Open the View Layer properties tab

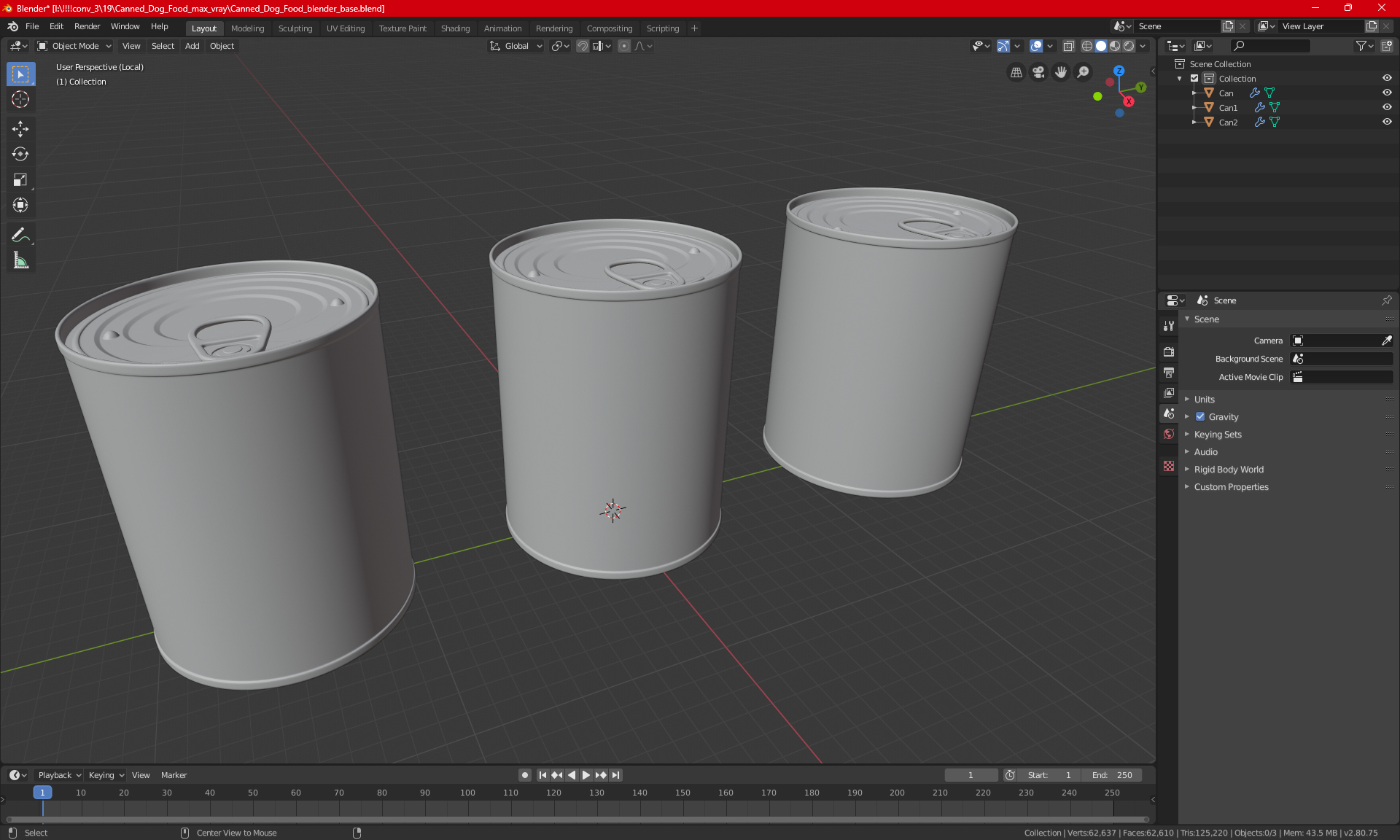pyautogui.click(x=1169, y=393)
